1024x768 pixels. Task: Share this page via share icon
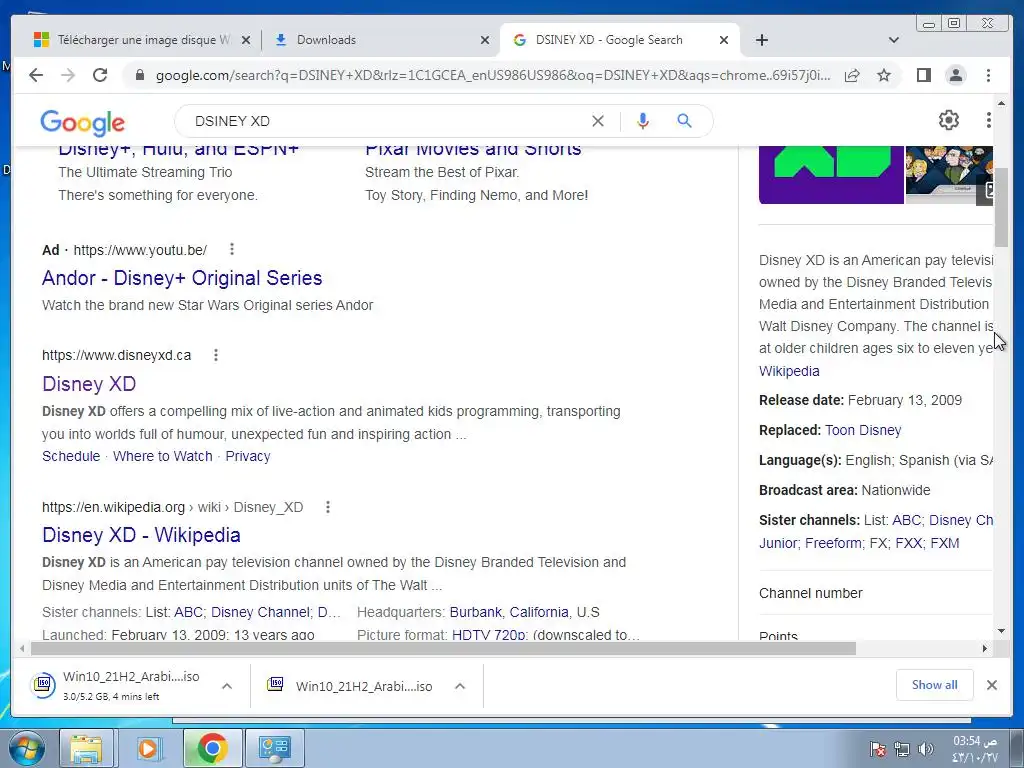pyautogui.click(x=852, y=75)
